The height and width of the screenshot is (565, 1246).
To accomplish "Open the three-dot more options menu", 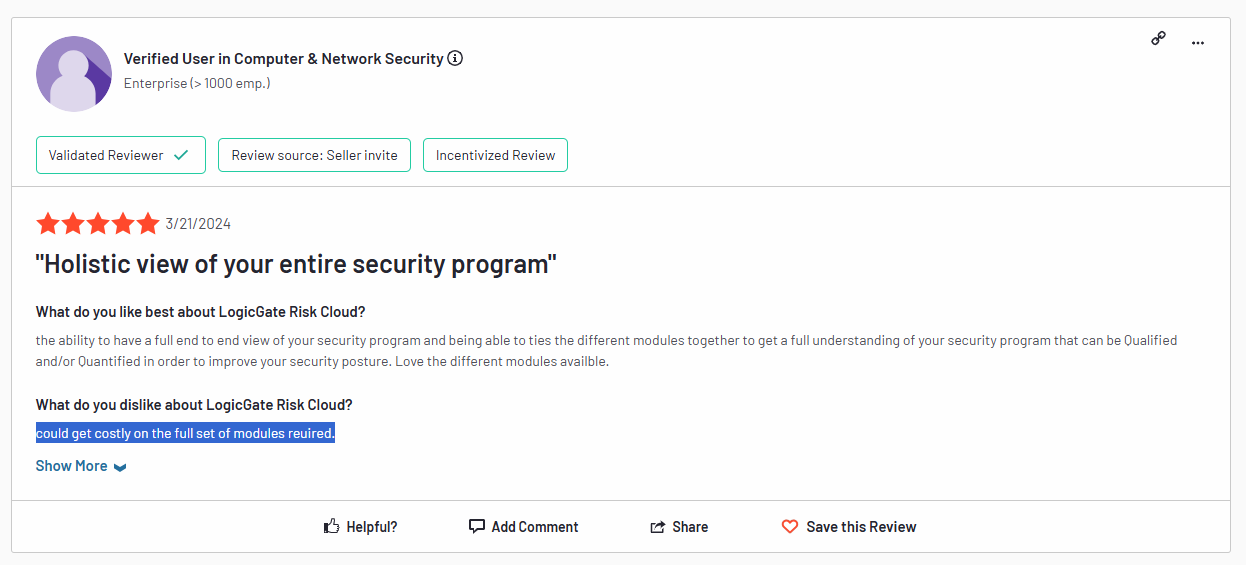I will pos(1198,42).
